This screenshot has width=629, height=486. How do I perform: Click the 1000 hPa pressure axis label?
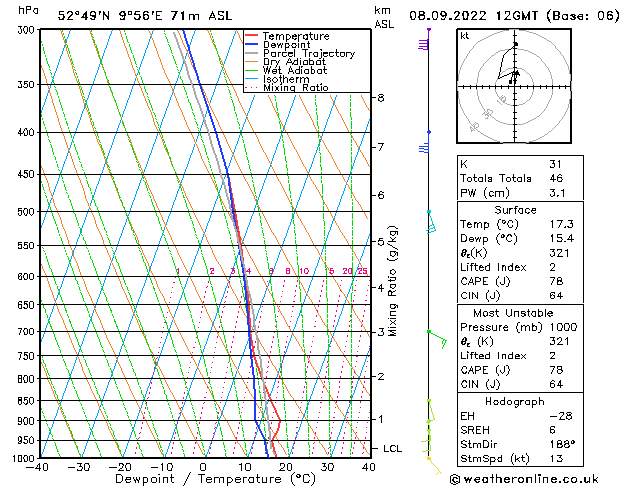26,458
